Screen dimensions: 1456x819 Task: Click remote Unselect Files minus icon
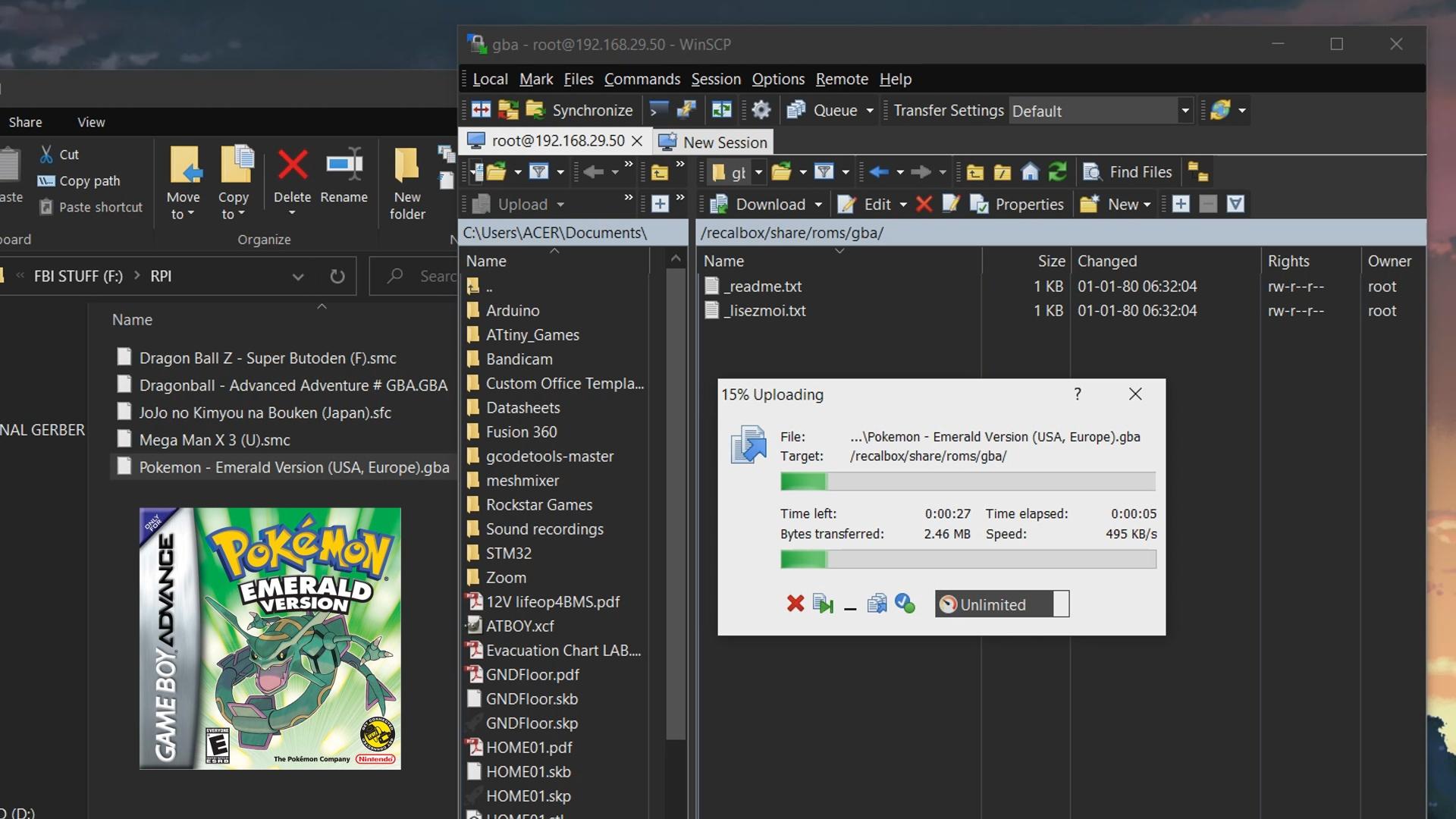click(x=1208, y=204)
